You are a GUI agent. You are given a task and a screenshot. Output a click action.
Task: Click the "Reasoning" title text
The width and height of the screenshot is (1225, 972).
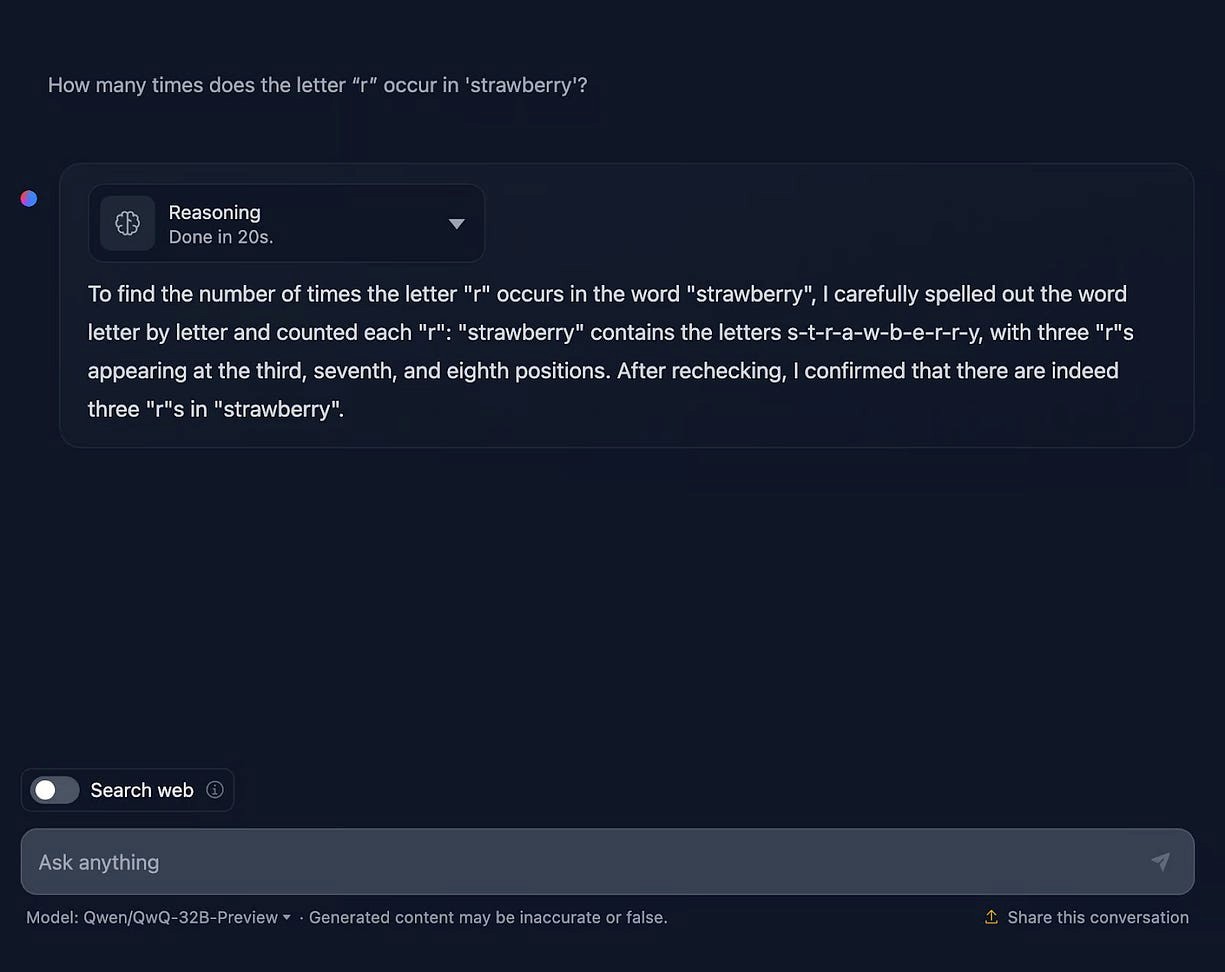click(x=214, y=212)
